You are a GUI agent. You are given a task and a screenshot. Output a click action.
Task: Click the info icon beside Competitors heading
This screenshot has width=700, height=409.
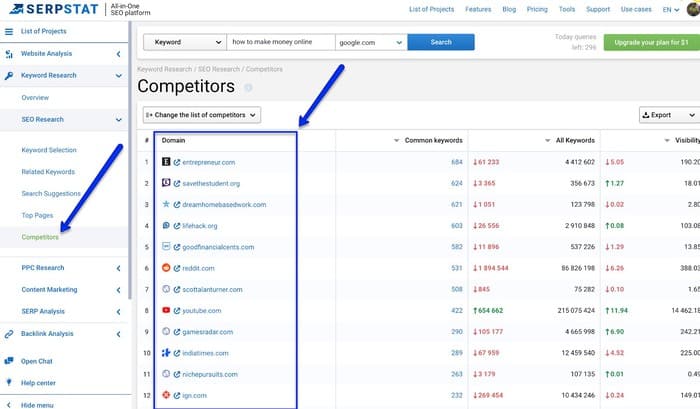(248, 88)
